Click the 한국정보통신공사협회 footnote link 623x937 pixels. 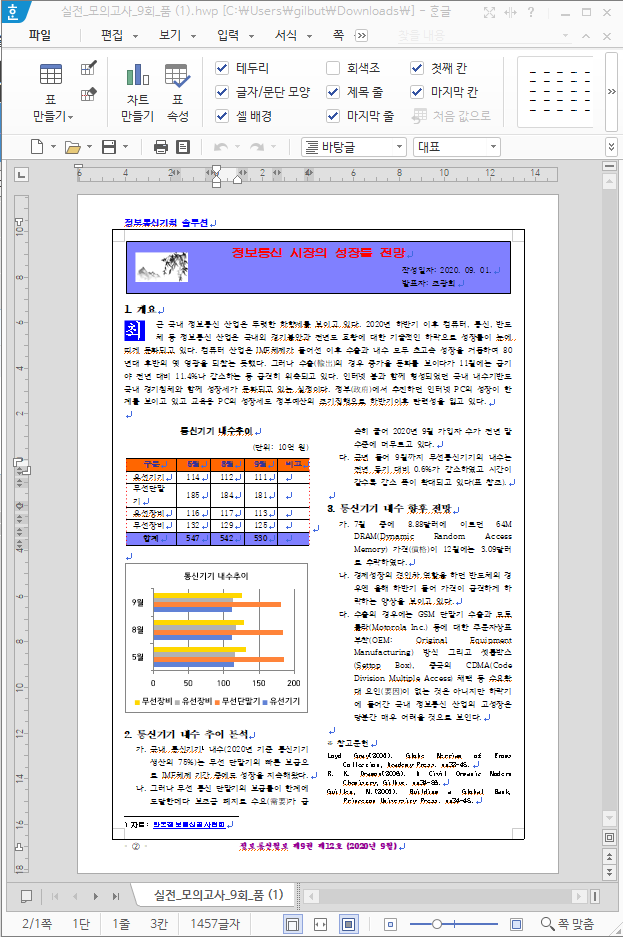189,824
